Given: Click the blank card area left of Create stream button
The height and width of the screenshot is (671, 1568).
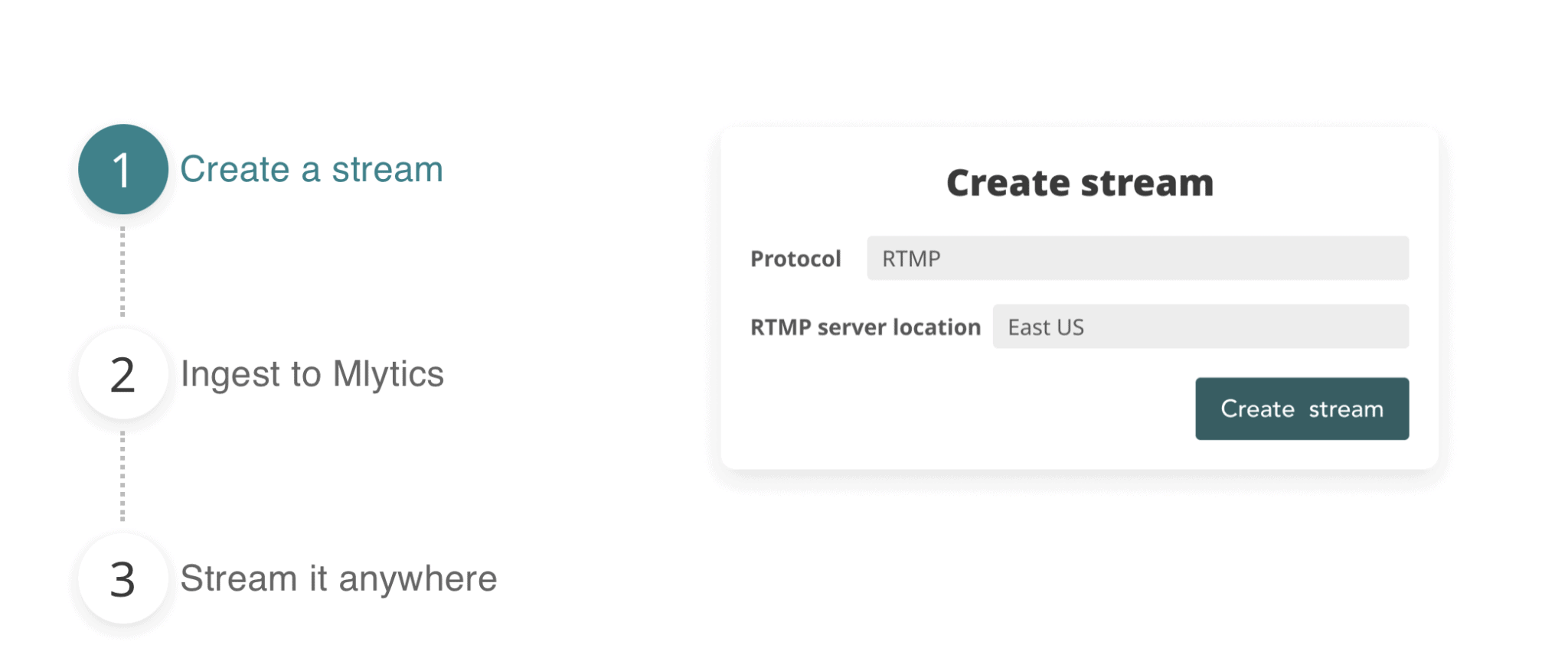Looking at the screenshot, I should click(x=957, y=409).
